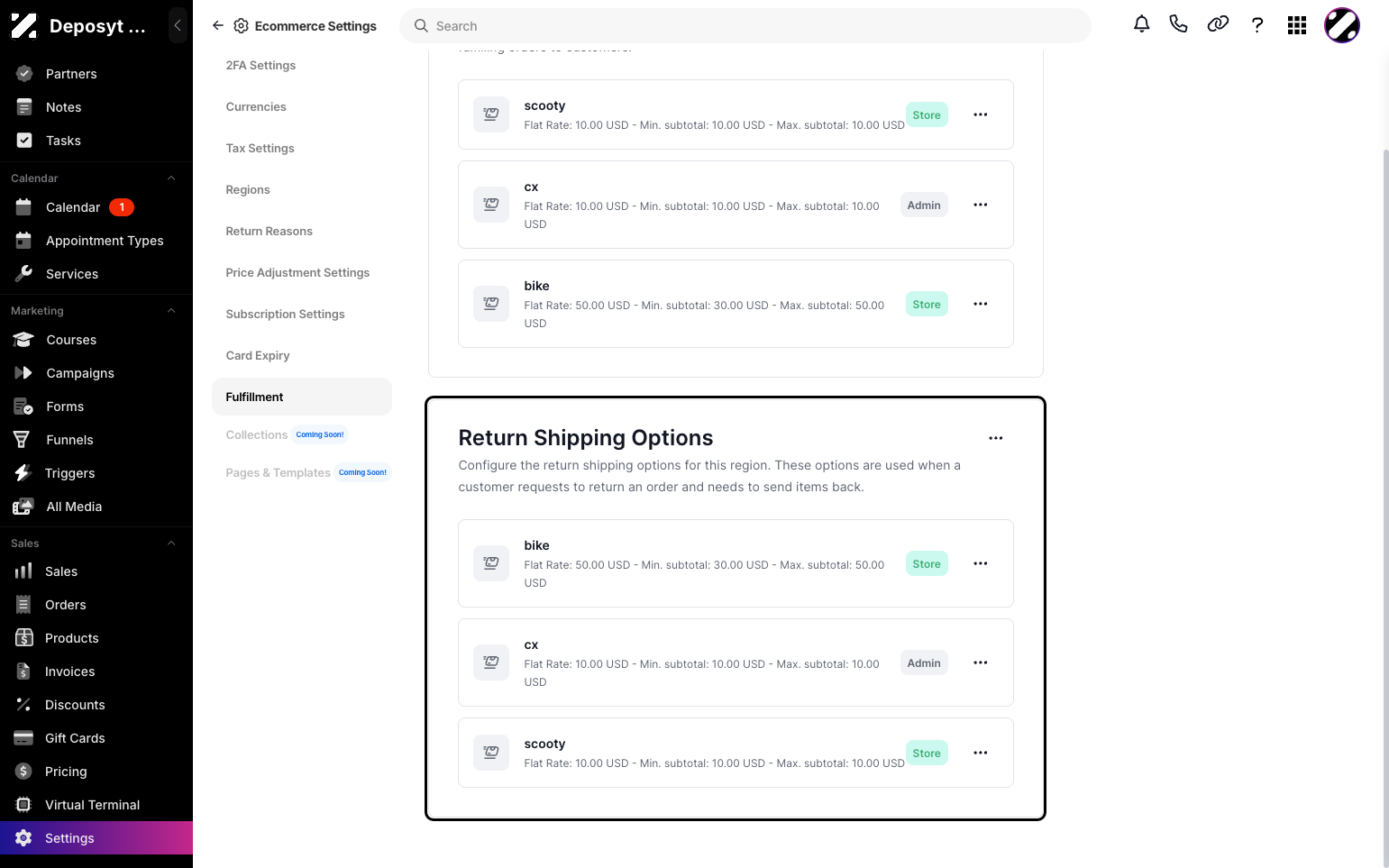
Task: Open Calendar with 1 notification
Action: tap(96, 207)
